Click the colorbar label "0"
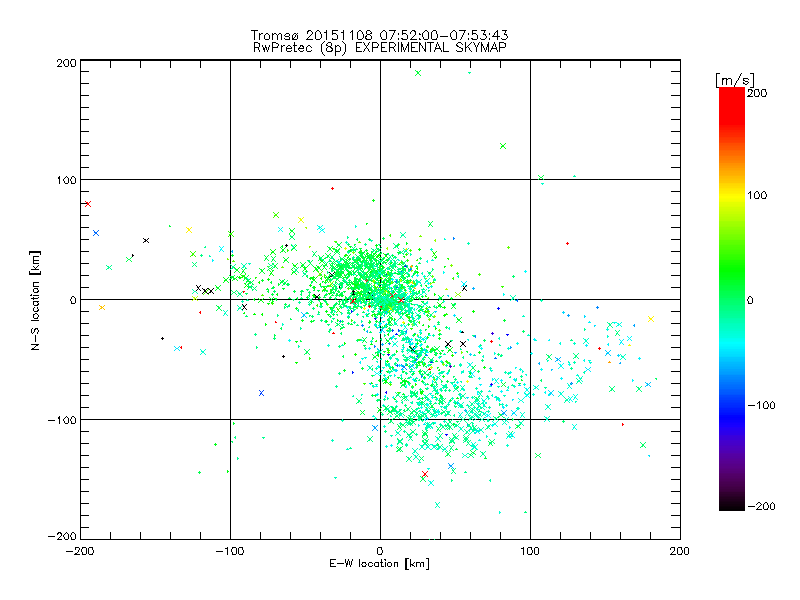 751,300
